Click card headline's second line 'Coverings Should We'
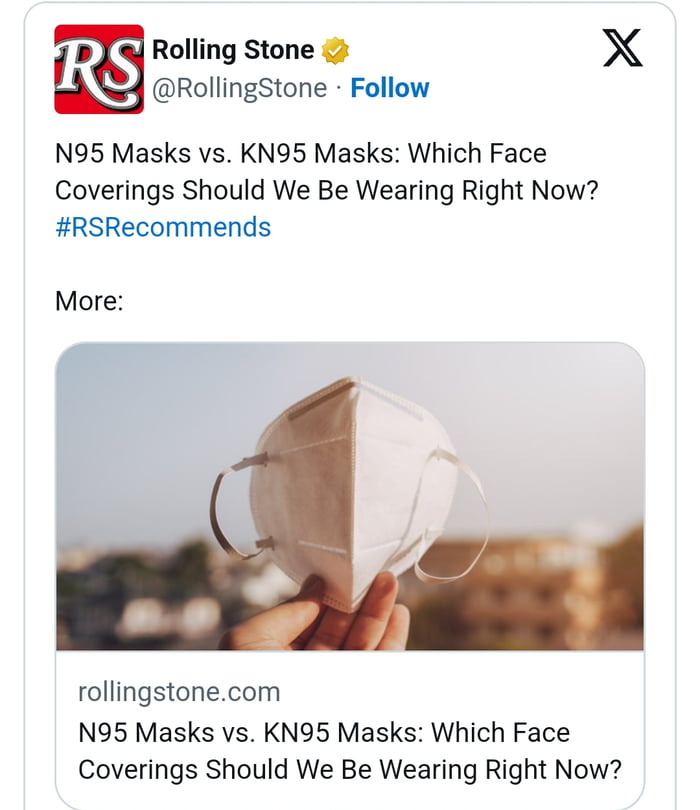Screen dimensions: 700x810 349,769
